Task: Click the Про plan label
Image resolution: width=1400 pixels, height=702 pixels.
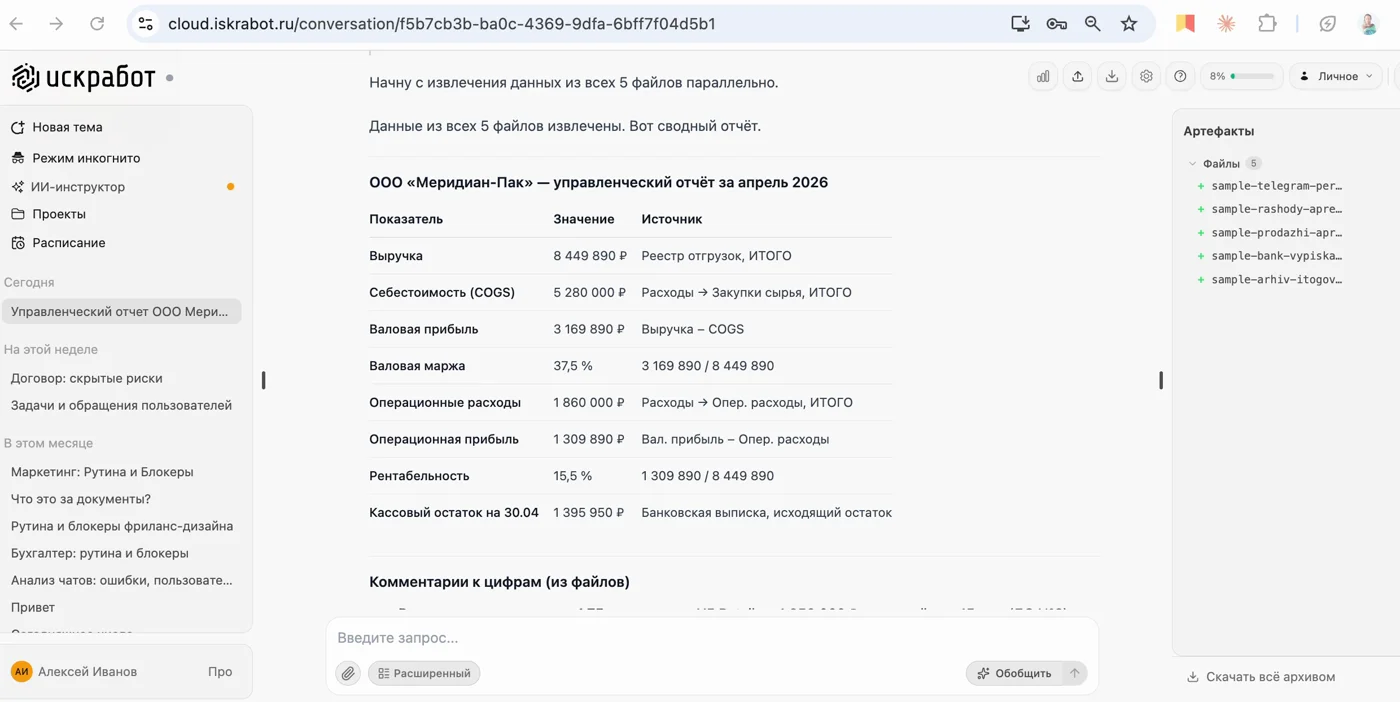Action: click(220, 672)
